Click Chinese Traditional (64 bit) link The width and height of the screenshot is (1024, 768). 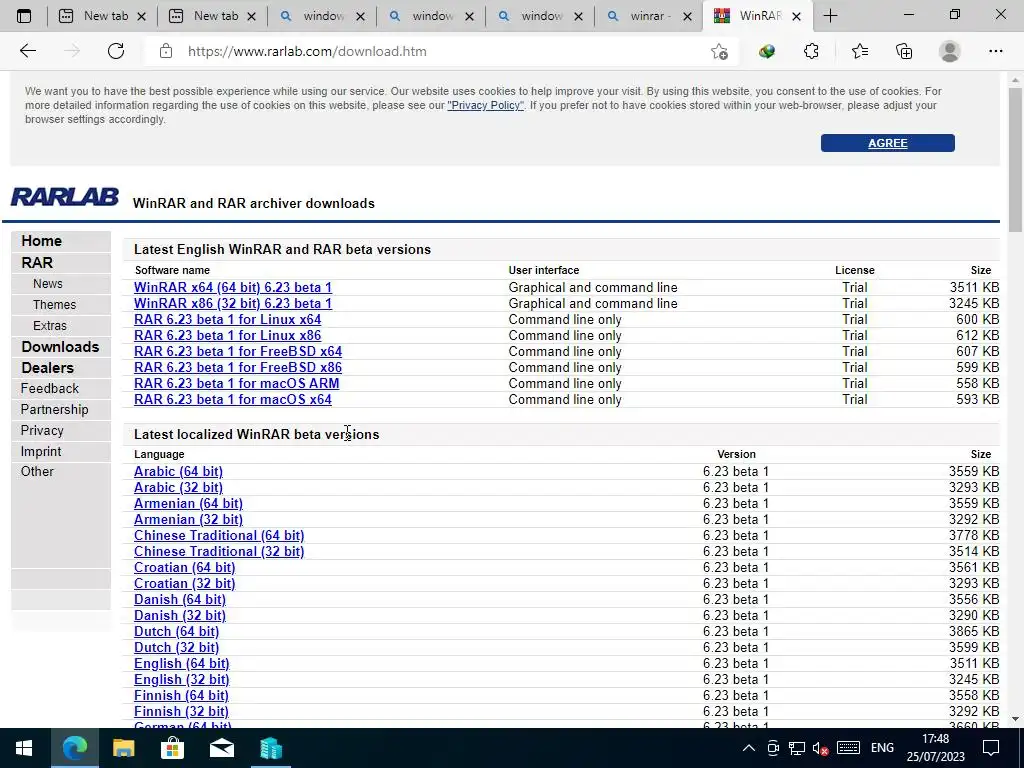pos(219,536)
